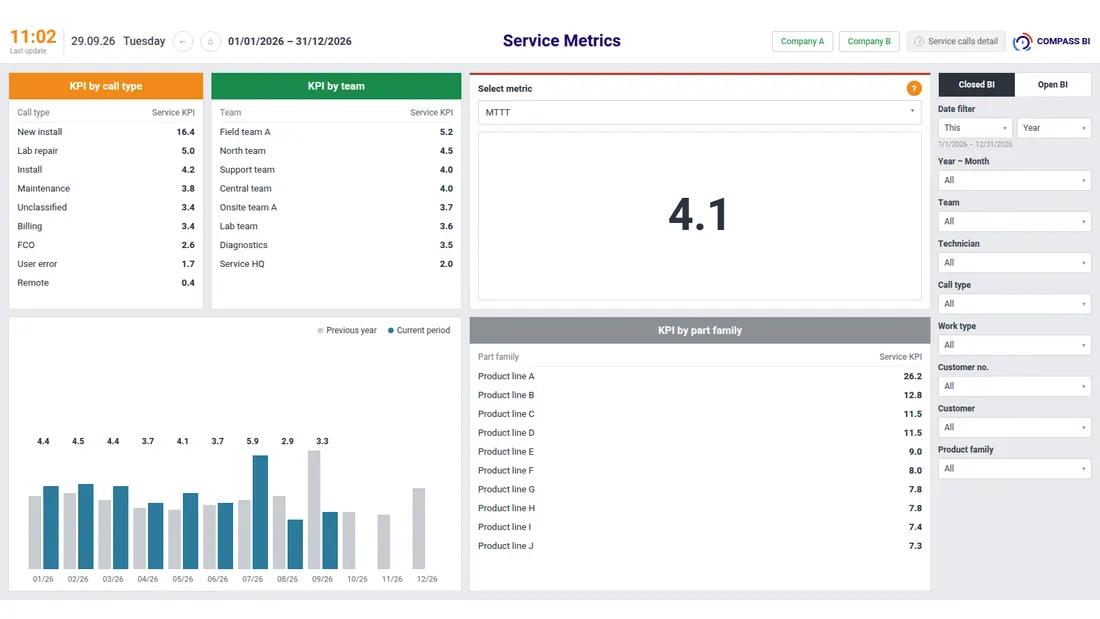Toggle the Current period legend marker

(391, 331)
